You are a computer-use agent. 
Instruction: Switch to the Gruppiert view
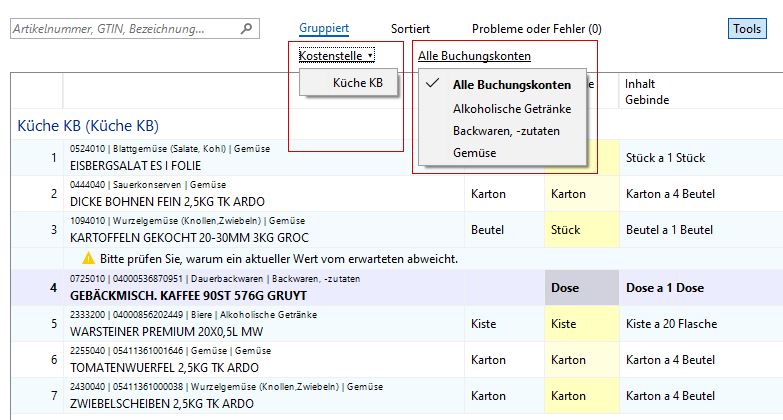coord(326,30)
